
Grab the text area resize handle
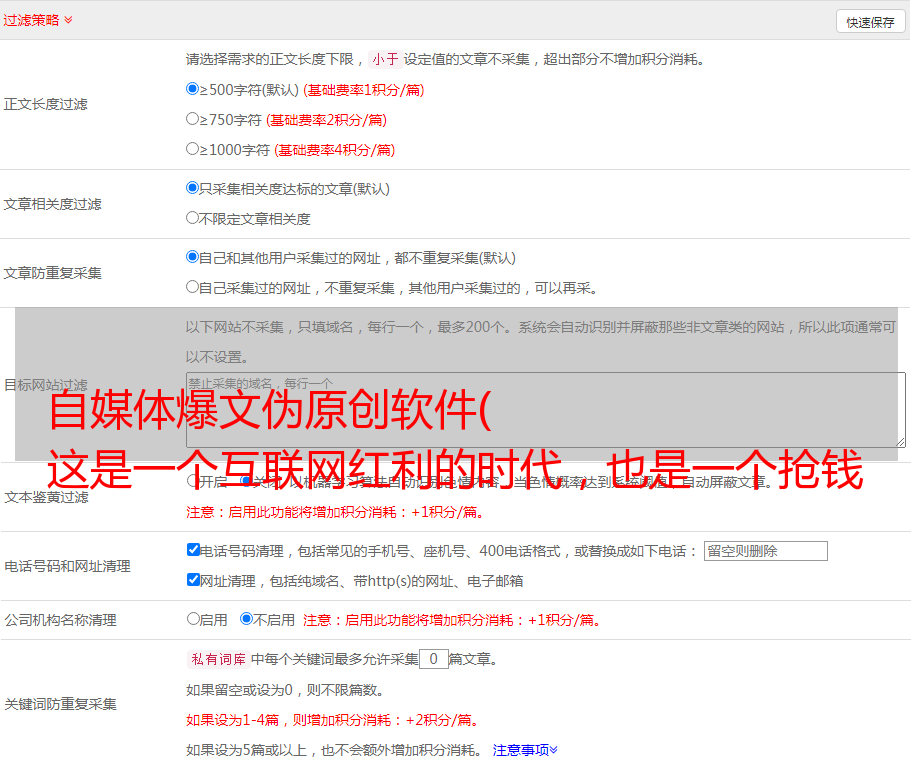(900, 441)
